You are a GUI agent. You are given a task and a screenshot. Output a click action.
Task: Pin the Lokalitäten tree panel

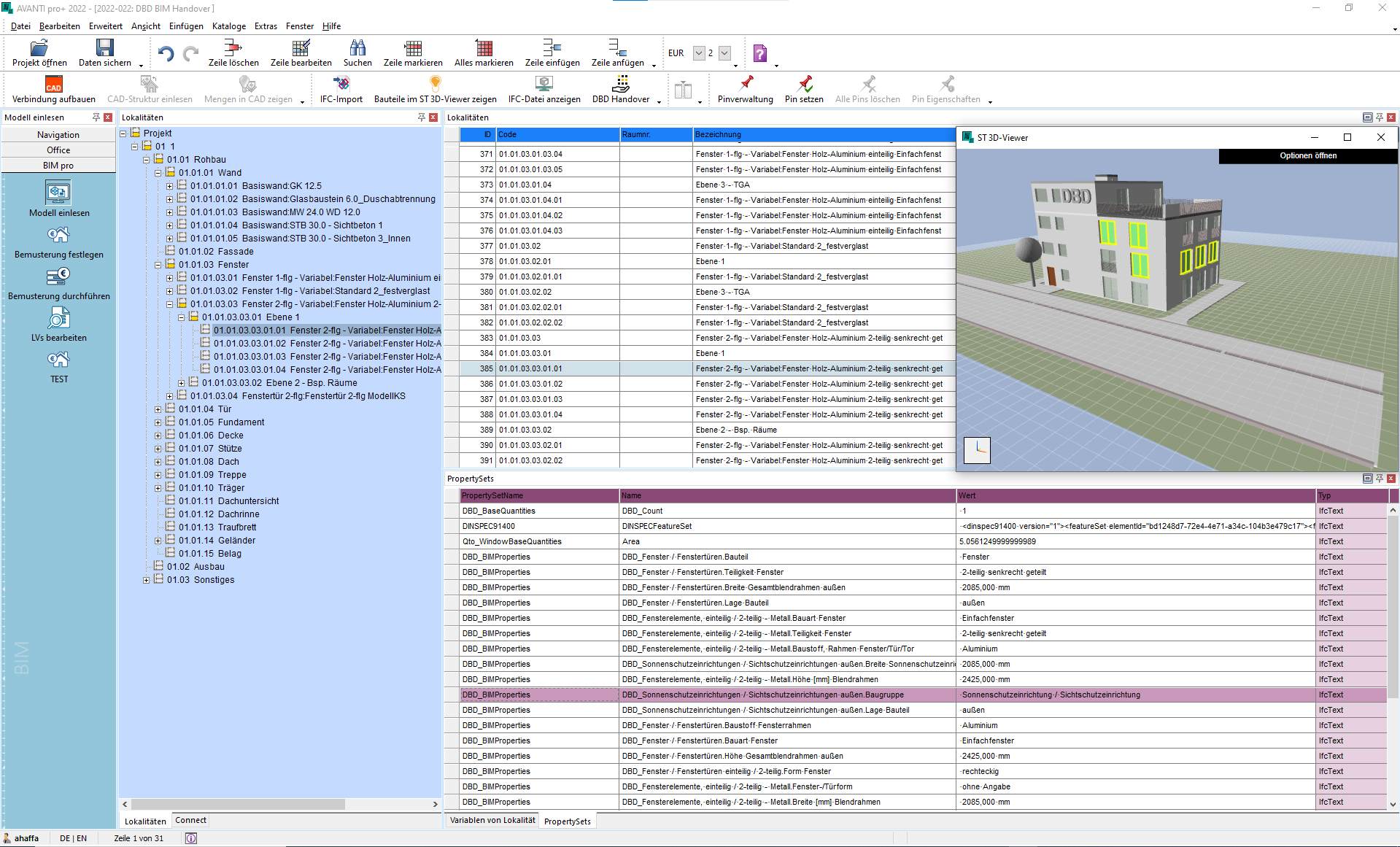coord(421,117)
